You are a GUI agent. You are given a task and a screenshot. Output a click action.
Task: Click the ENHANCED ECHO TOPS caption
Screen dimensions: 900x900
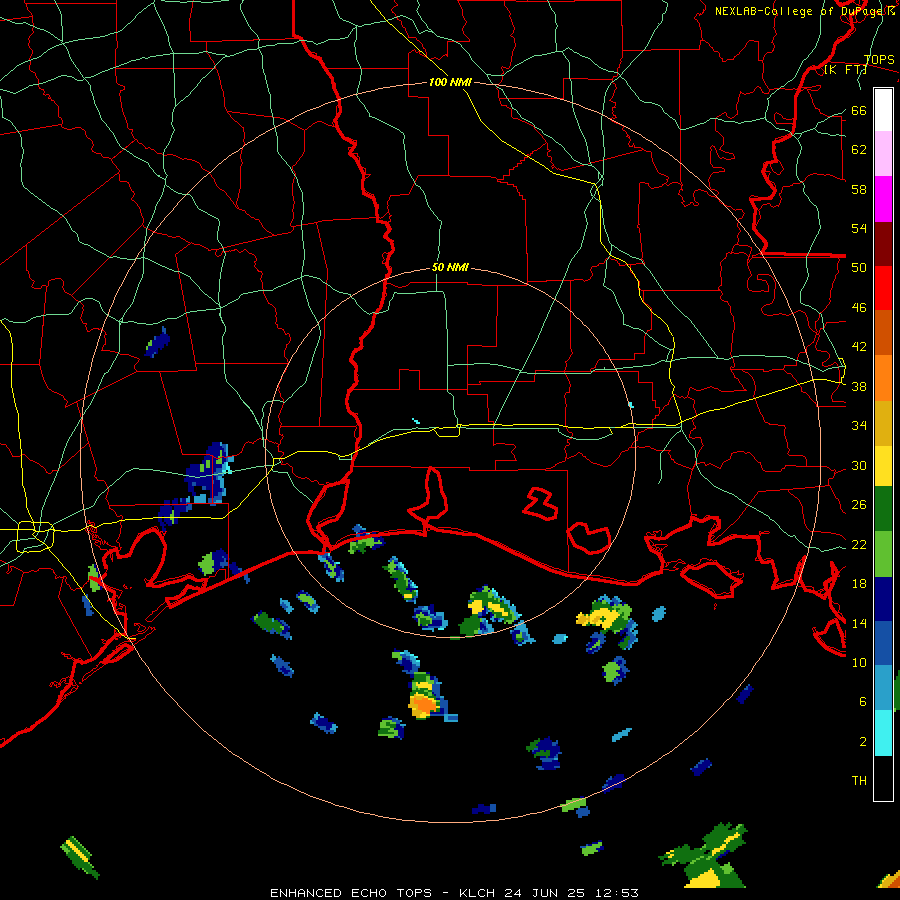(x=351, y=893)
